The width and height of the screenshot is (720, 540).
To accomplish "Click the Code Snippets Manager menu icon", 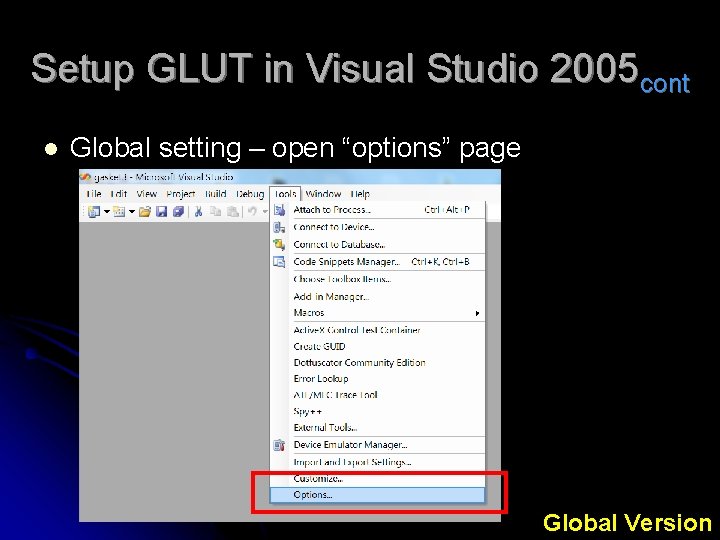I will click(279, 262).
